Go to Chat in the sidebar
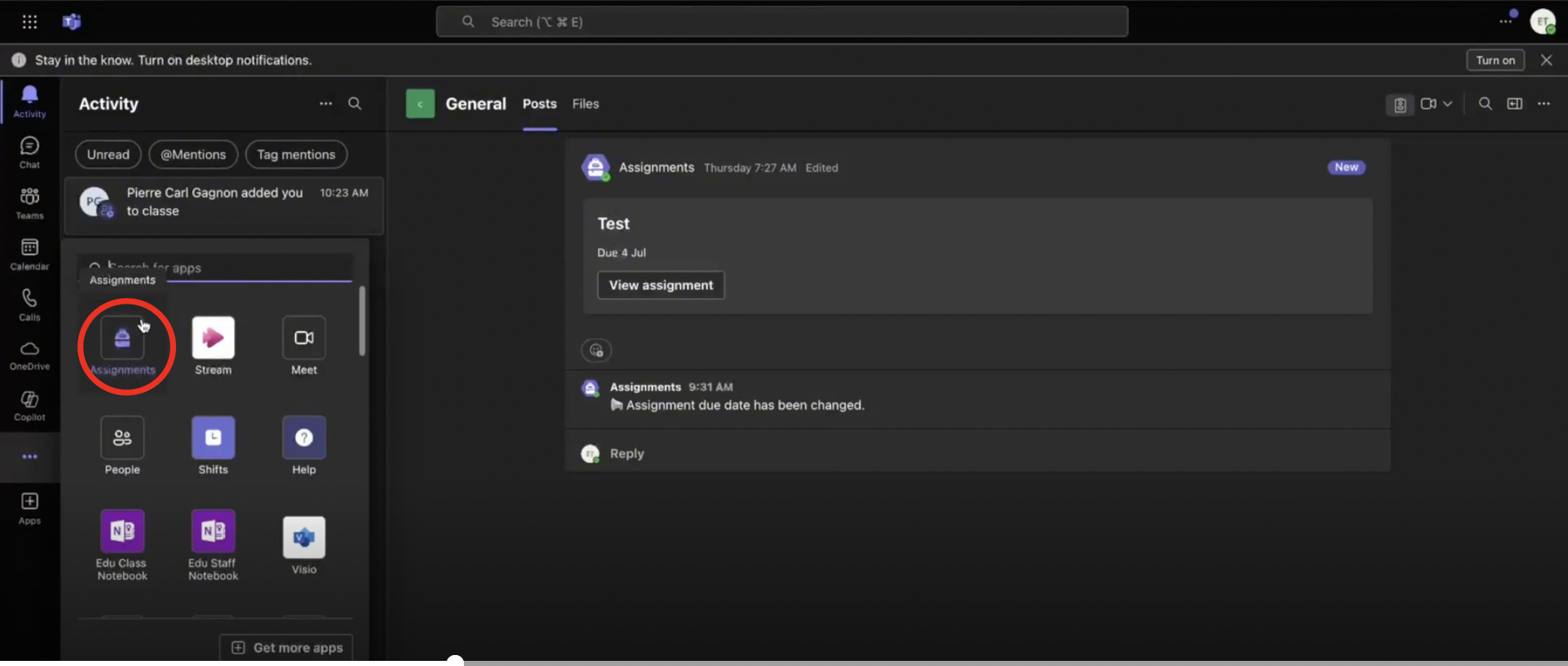 point(29,153)
